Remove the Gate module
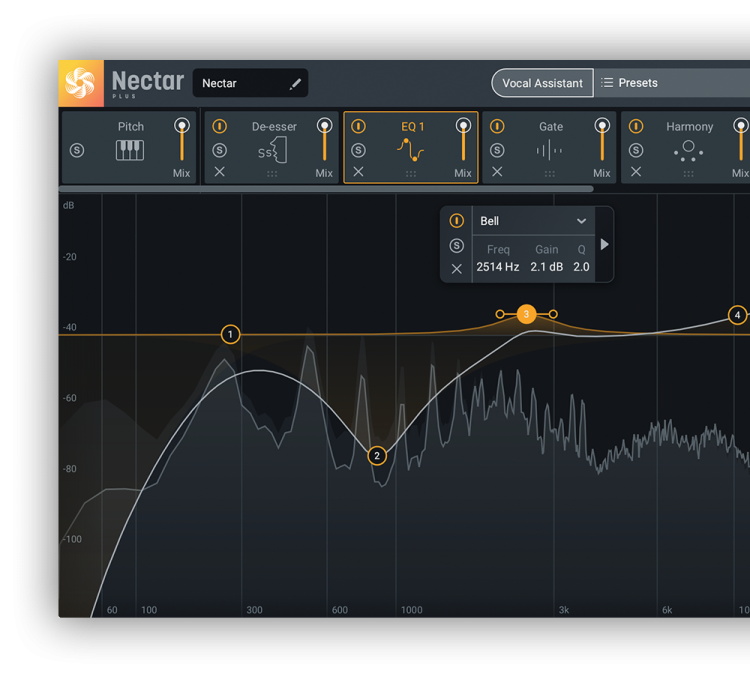The height and width of the screenshot is (680, 750). coord(497,172)
